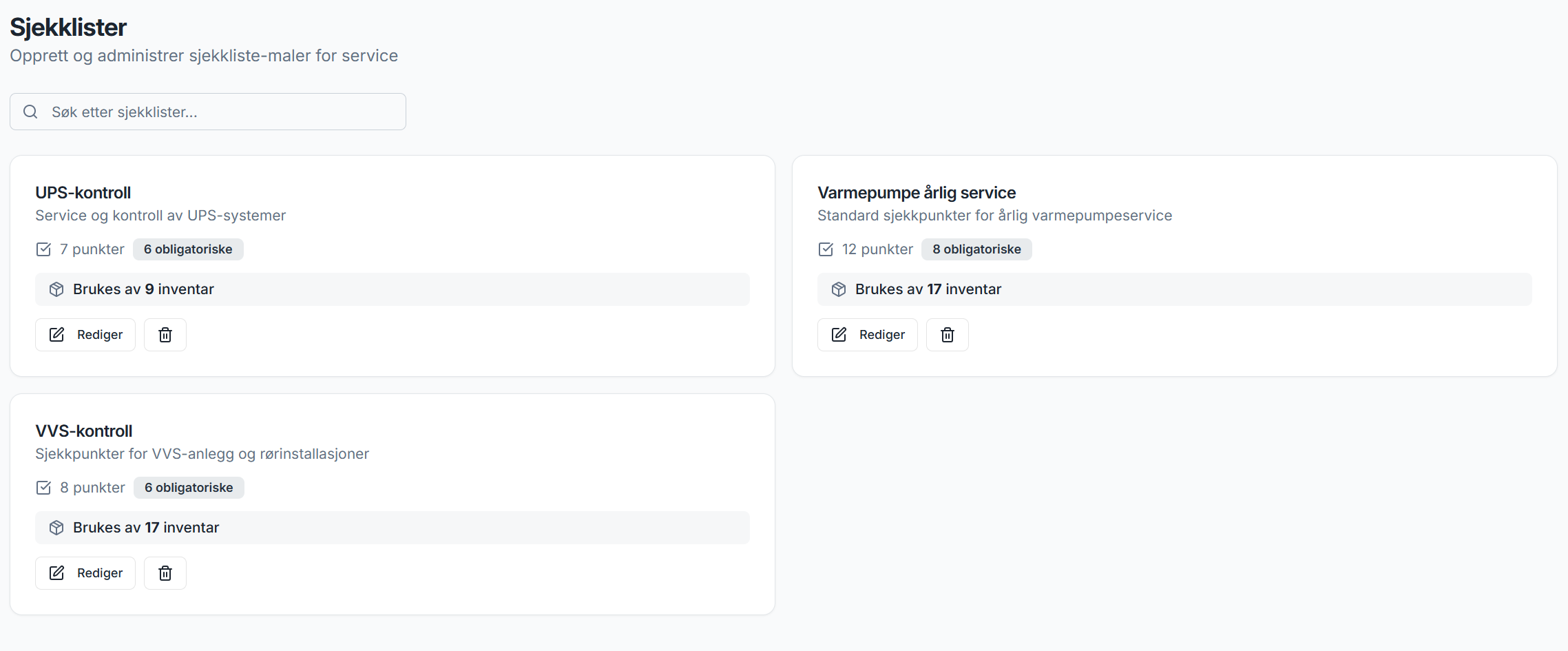Image resolution: width=1568 pixels, height=651 pixels.
Task: Delete the Varmepumpe årlig service checklist
Action: tap(948, 335)
